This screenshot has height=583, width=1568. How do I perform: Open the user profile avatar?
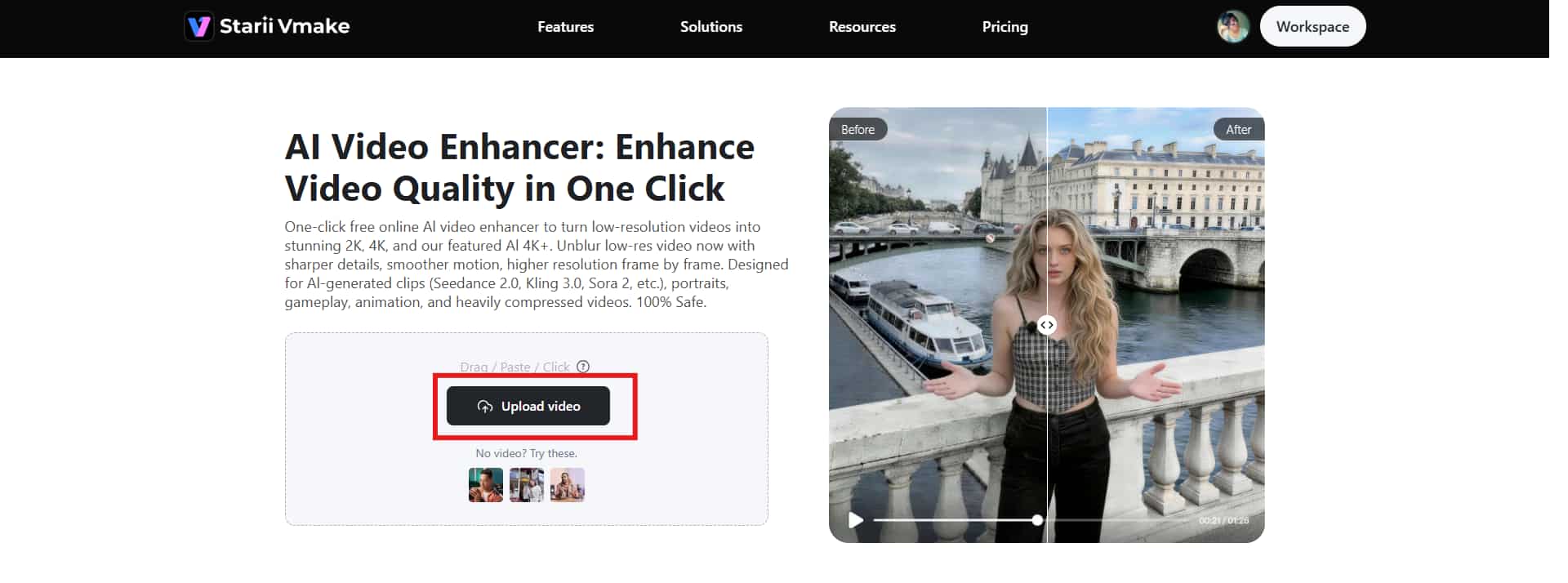(x=1233, y=27)
